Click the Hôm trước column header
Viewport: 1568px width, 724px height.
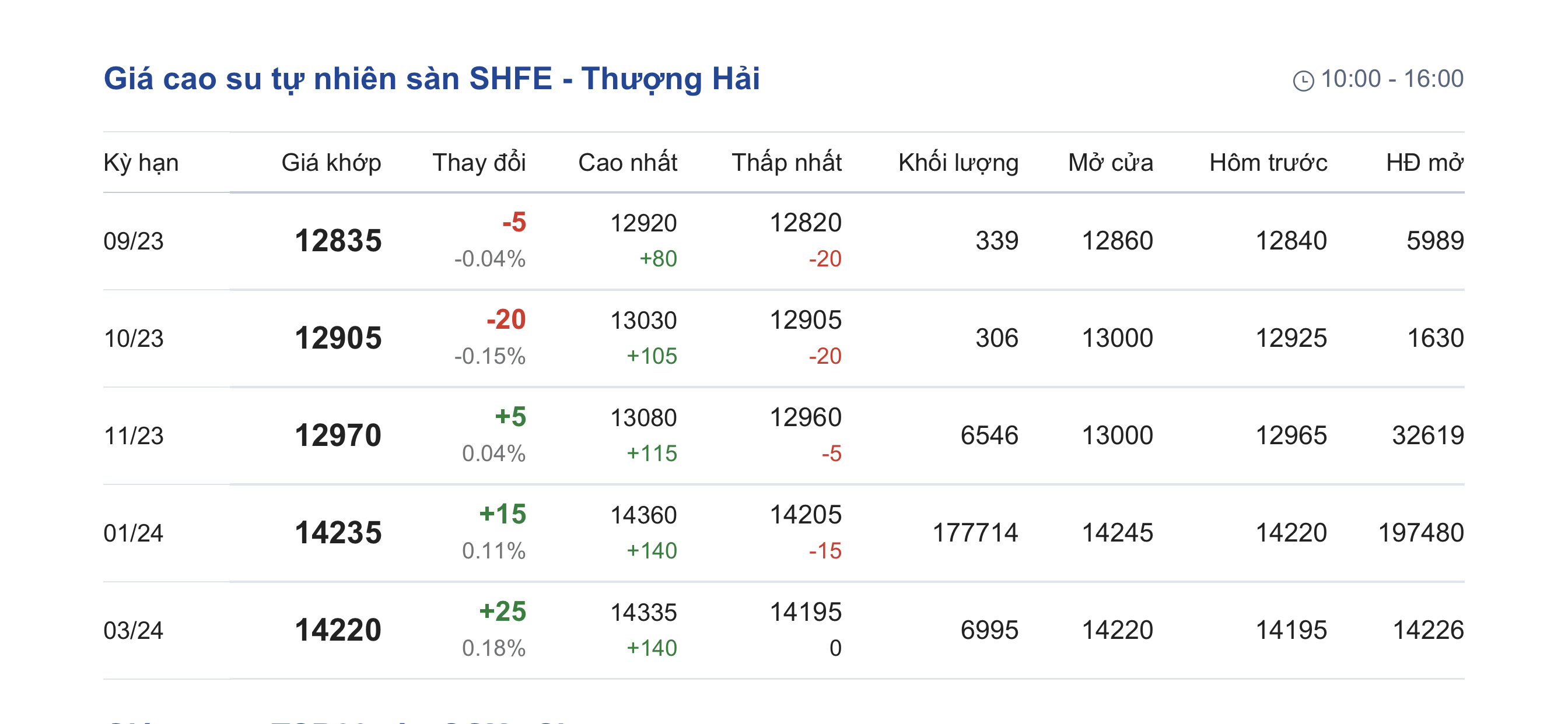(1268, 163)
